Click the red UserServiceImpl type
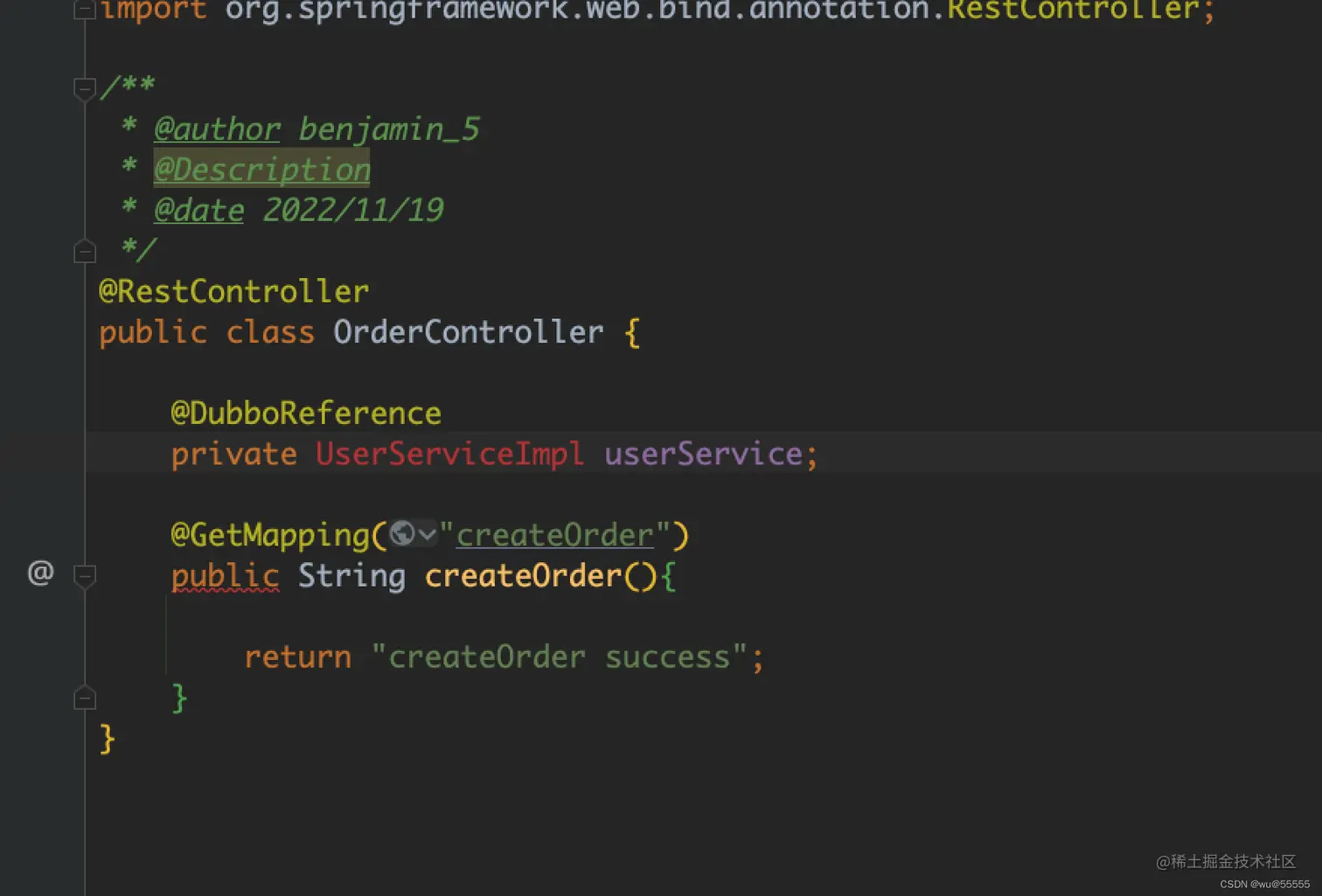 pyautogui.click(x=449, y=454)
